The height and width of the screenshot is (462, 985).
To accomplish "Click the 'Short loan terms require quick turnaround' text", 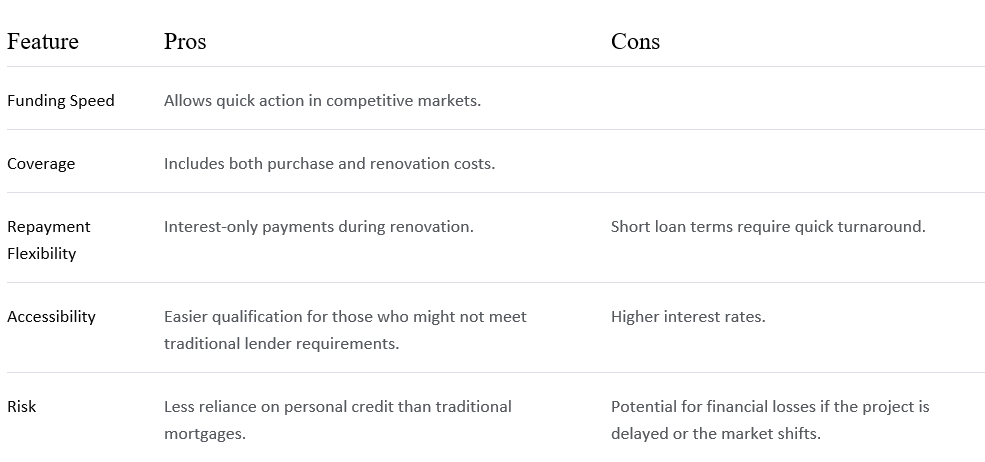I will pos(768,226).
